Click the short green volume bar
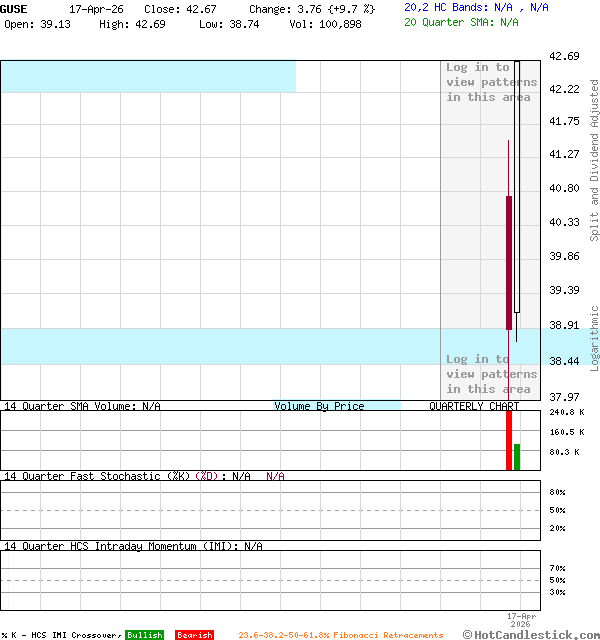 517,457
